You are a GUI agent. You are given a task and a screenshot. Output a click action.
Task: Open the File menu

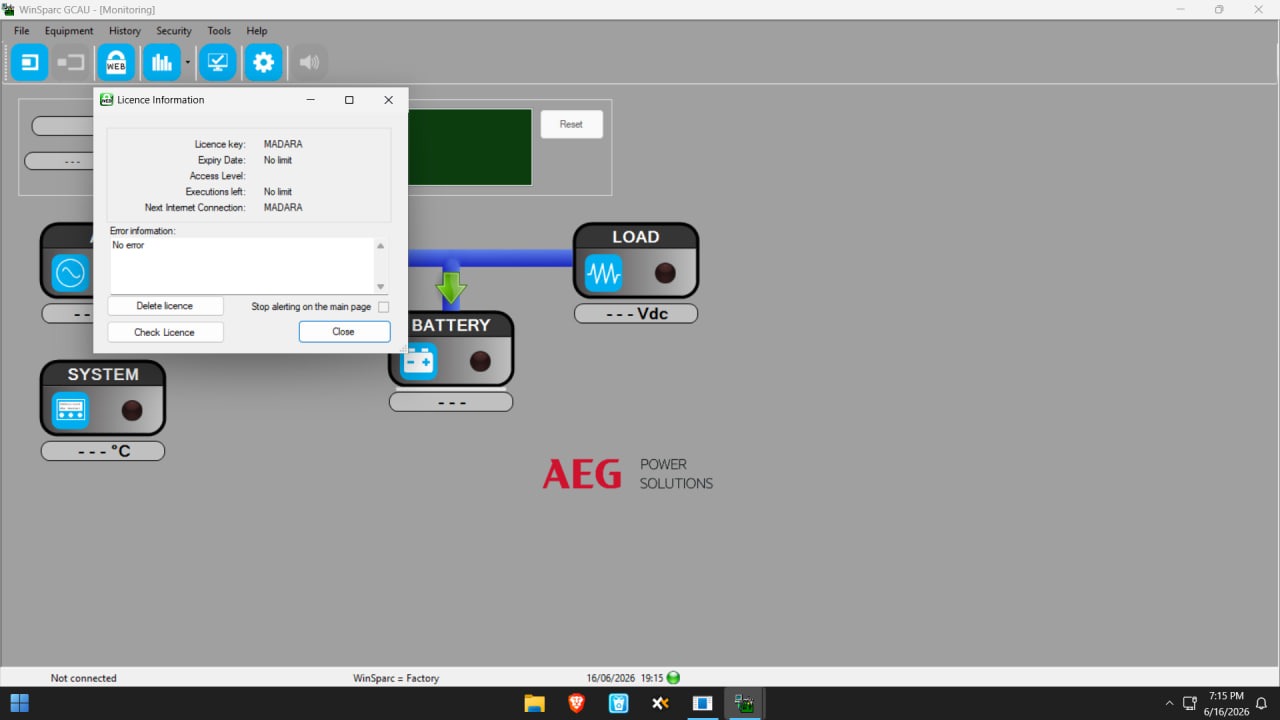(21, 31)
